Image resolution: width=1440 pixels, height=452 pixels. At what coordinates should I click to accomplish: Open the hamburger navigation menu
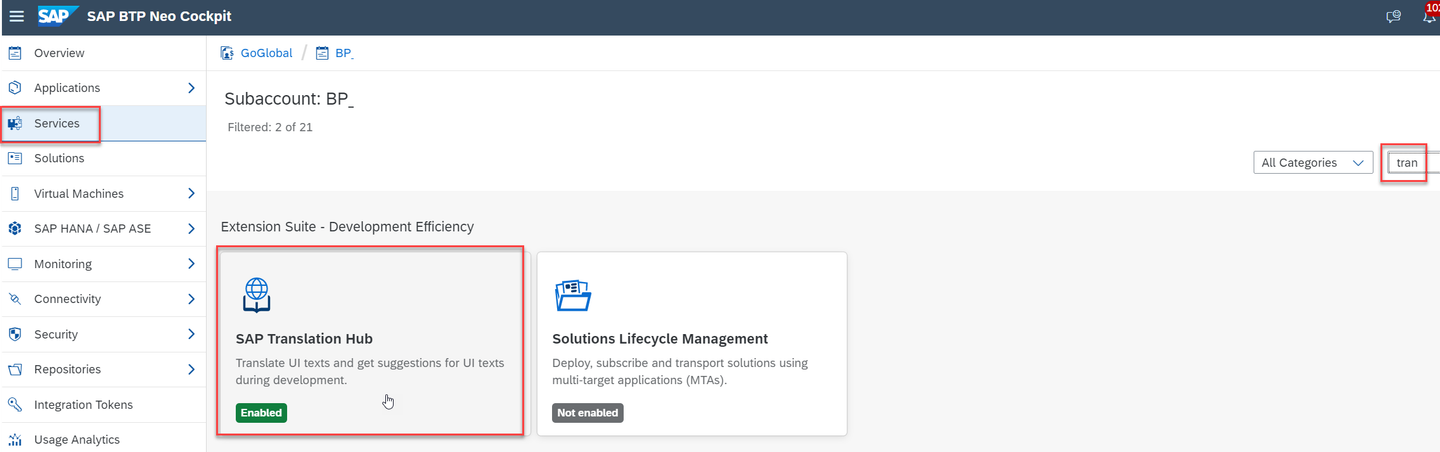[16, 17]
